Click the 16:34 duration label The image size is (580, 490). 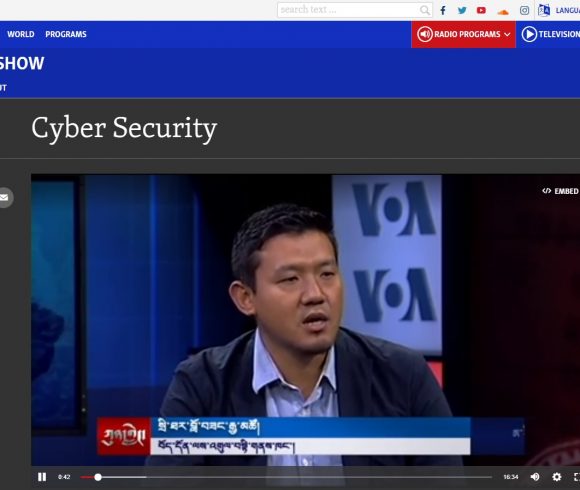pyautogui.click(x=510, y=477)
